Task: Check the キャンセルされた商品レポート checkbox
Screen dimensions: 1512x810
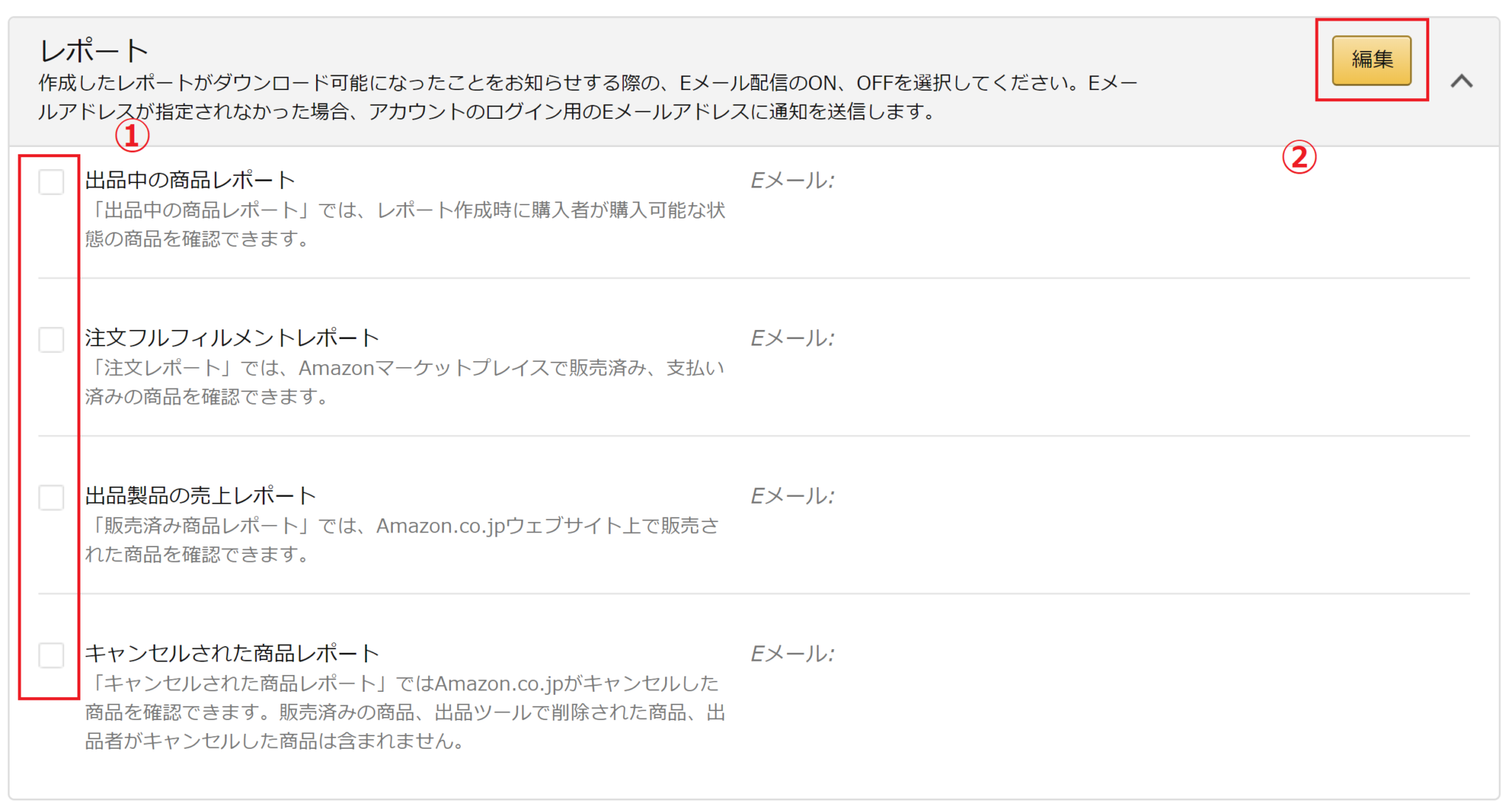Action: click(50, 654)
